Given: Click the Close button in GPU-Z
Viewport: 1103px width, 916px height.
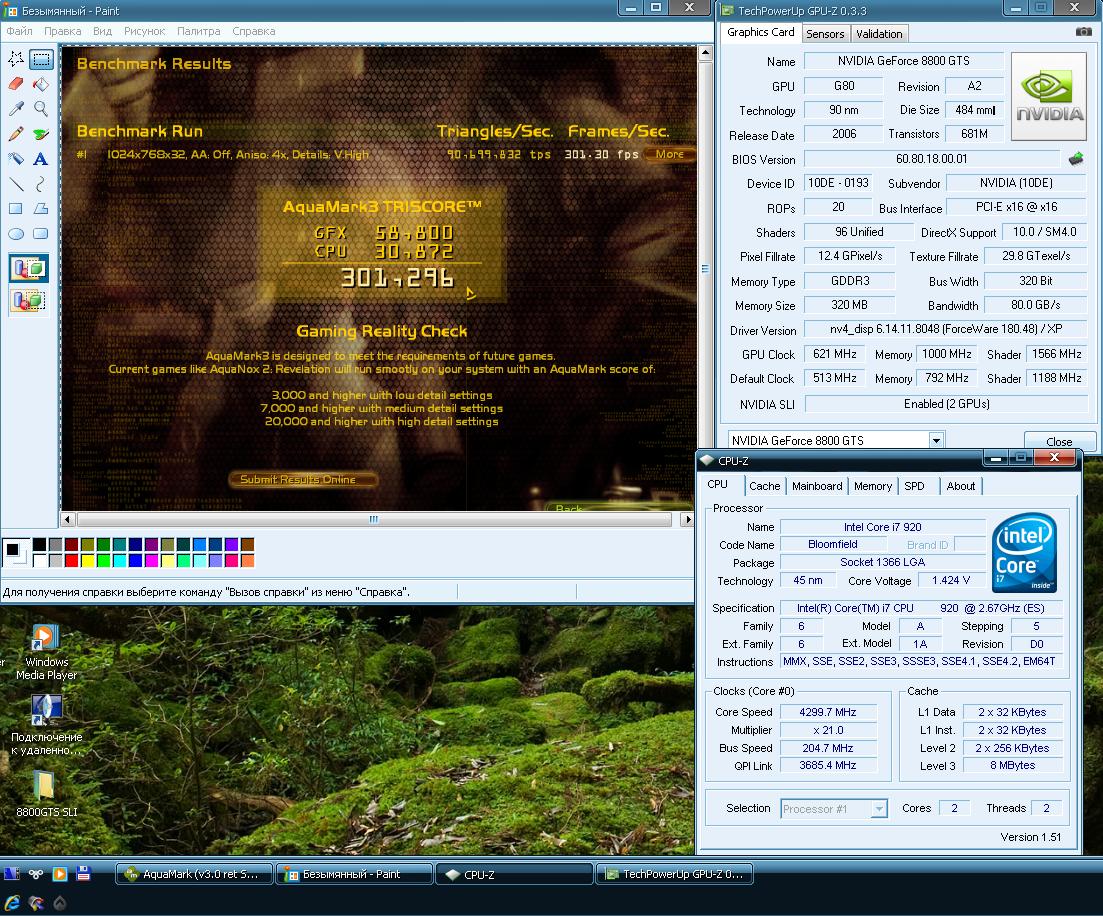Looking at the screenshot, I should [1059, 442].
